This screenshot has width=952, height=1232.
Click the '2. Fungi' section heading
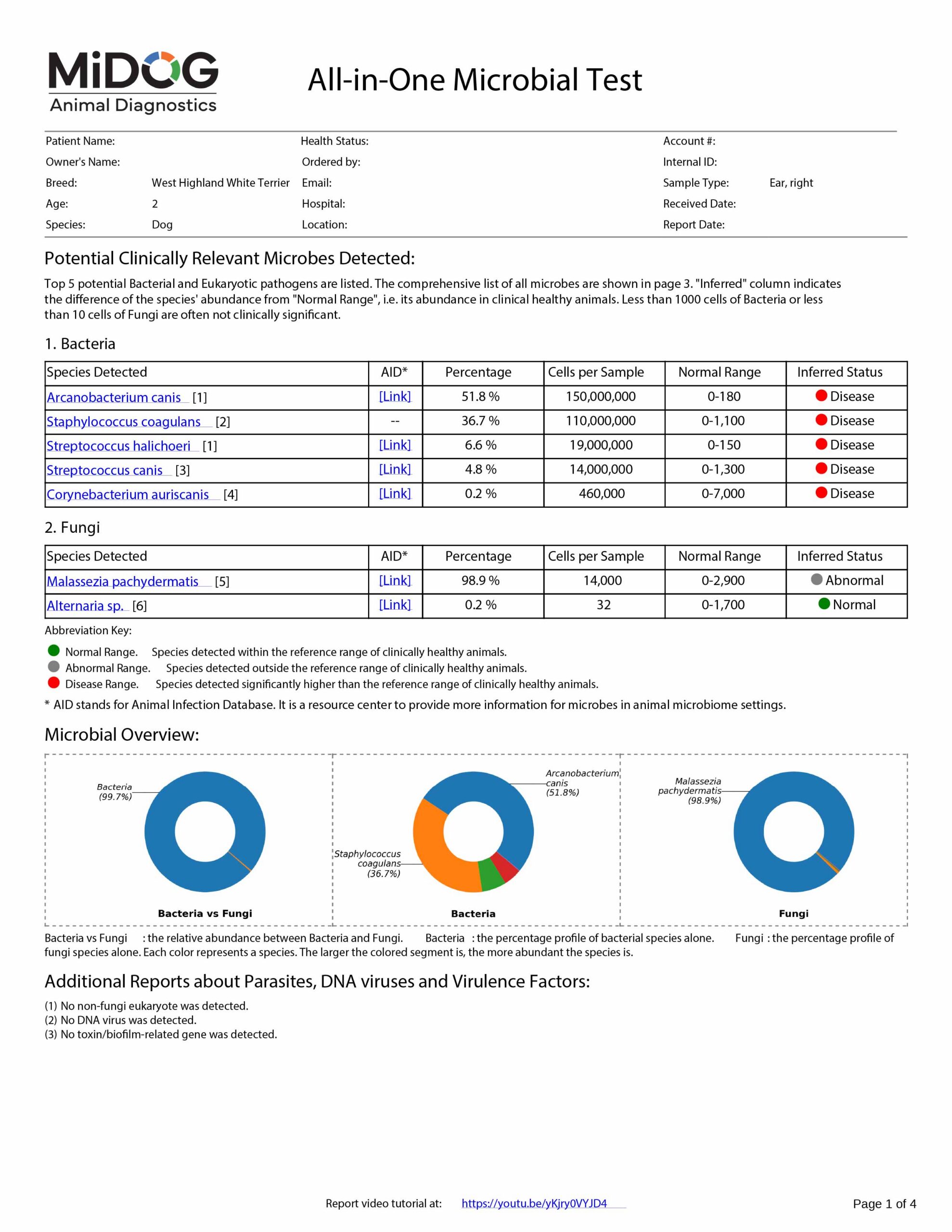pyautogui.click(x=72, y=527)
